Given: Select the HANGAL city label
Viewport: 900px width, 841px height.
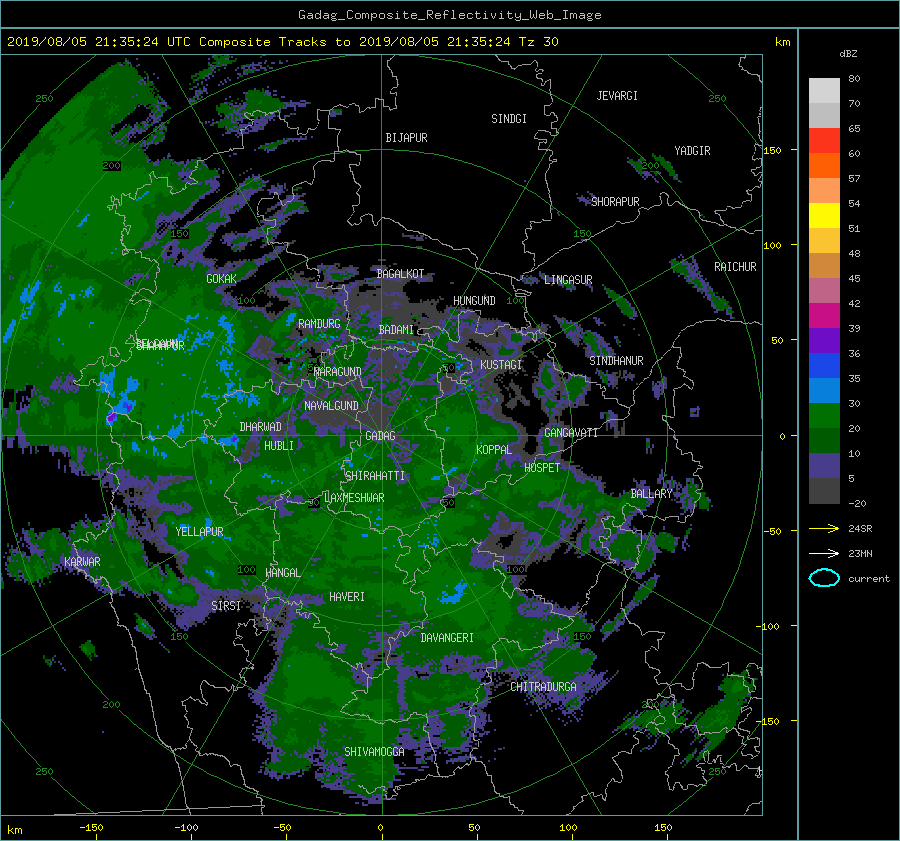Looking at the screenshot, I should coord(282,573).
